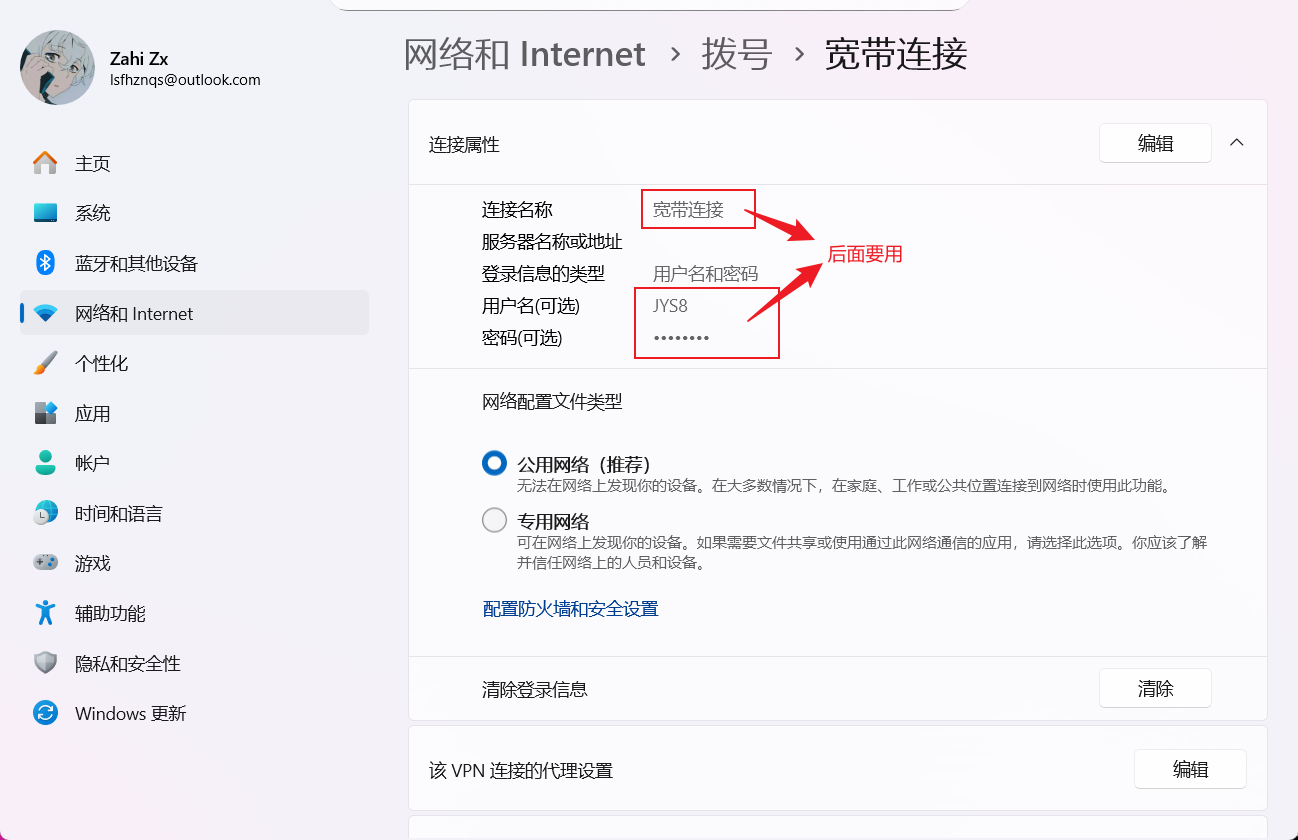Open 隐私和安全性 settings

46,662
